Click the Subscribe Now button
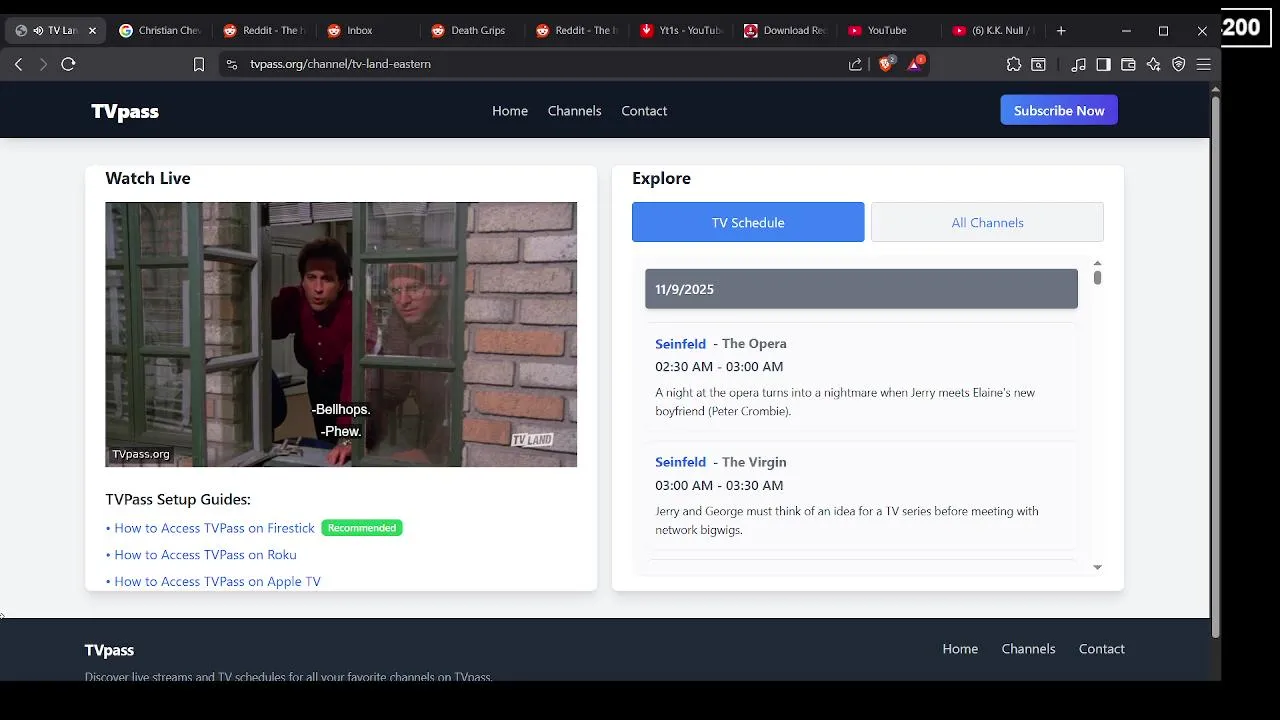 [1059, 110]
